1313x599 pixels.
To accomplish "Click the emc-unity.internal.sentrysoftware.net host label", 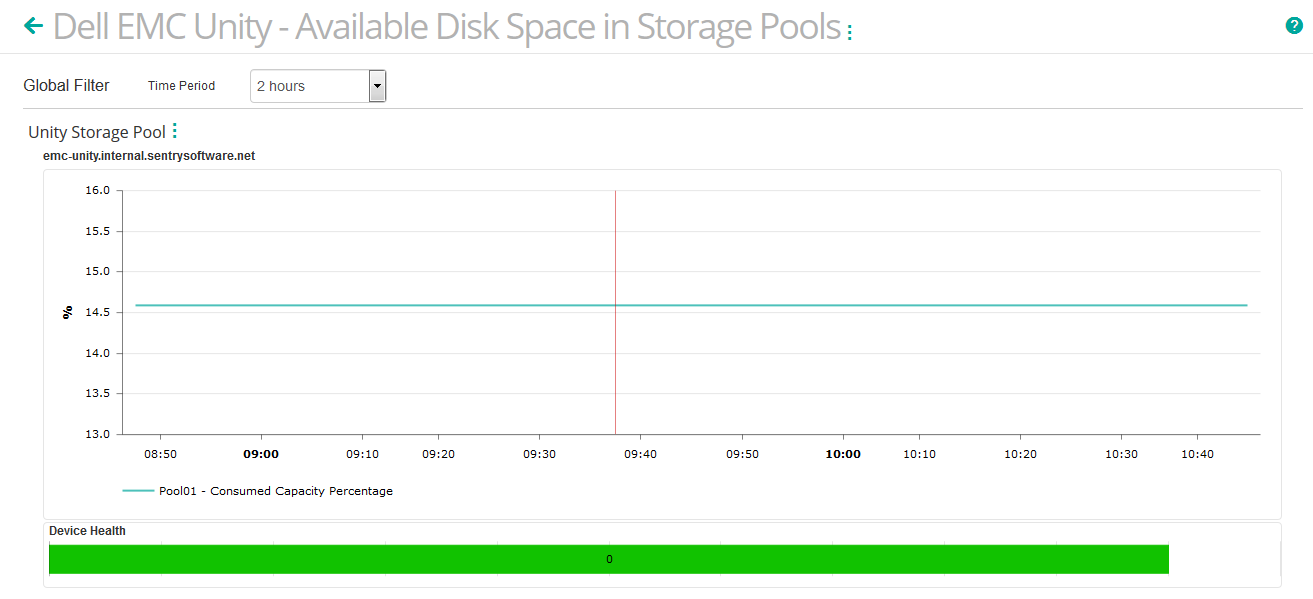I will (x=148, y=155).
